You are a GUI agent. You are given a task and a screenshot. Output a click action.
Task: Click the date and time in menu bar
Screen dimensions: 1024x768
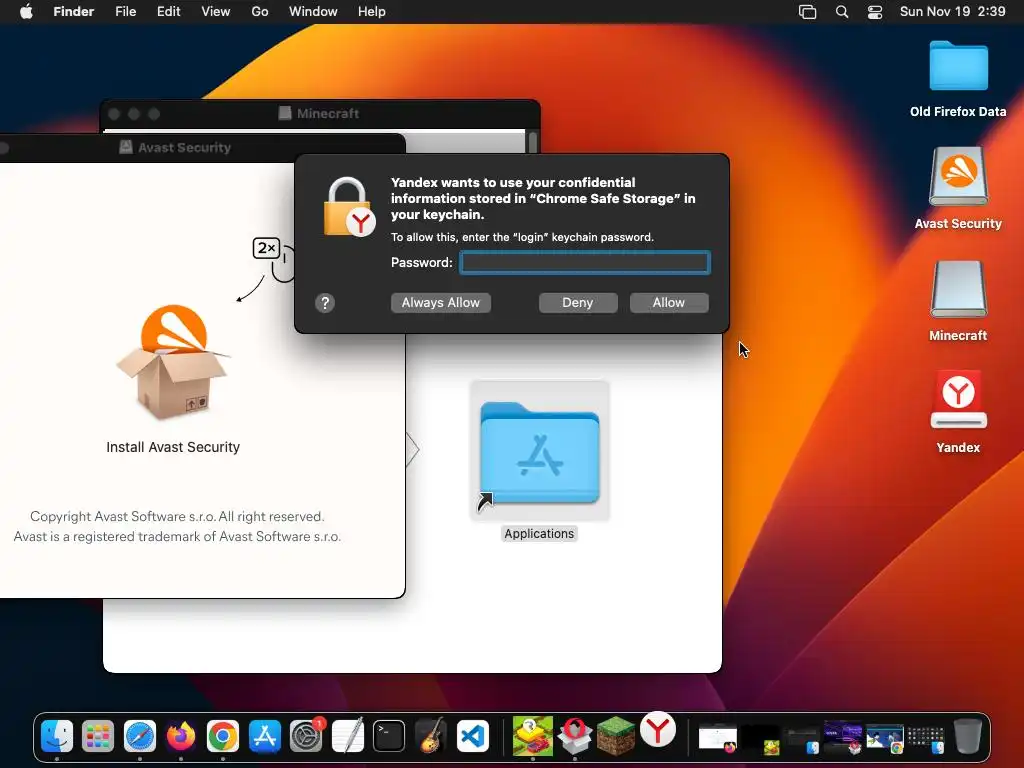coord(952,11)
